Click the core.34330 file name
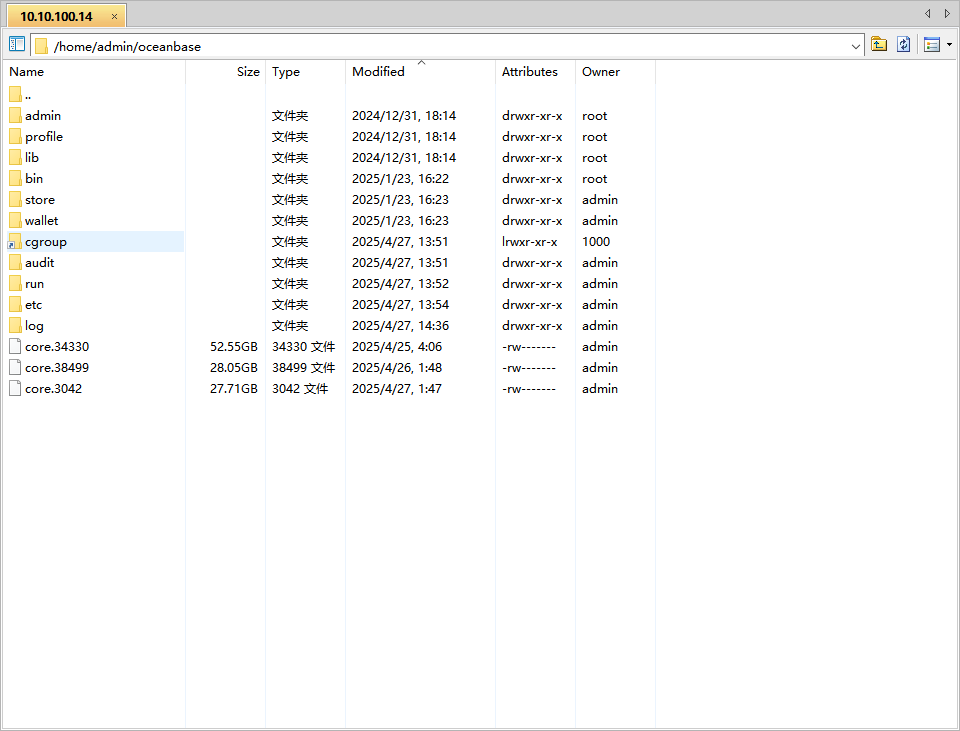 point(57,347)
